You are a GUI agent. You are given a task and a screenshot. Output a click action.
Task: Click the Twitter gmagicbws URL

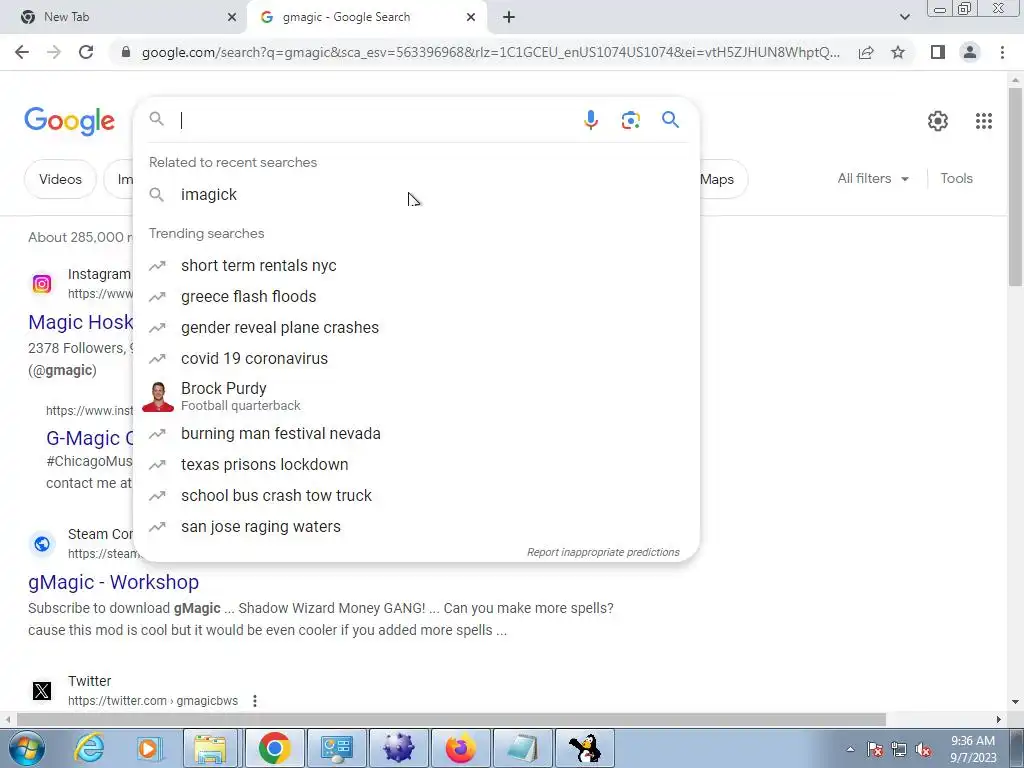pos(153,701)
